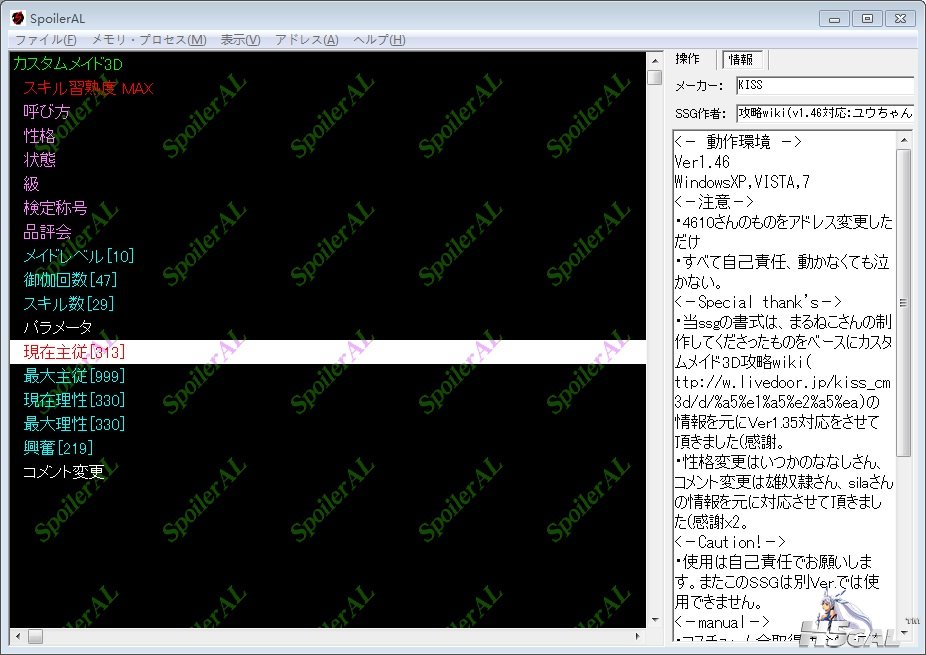Screen dimensions: 926x655
Task: Open the 表示(V) menu
Action: [240, 40]
